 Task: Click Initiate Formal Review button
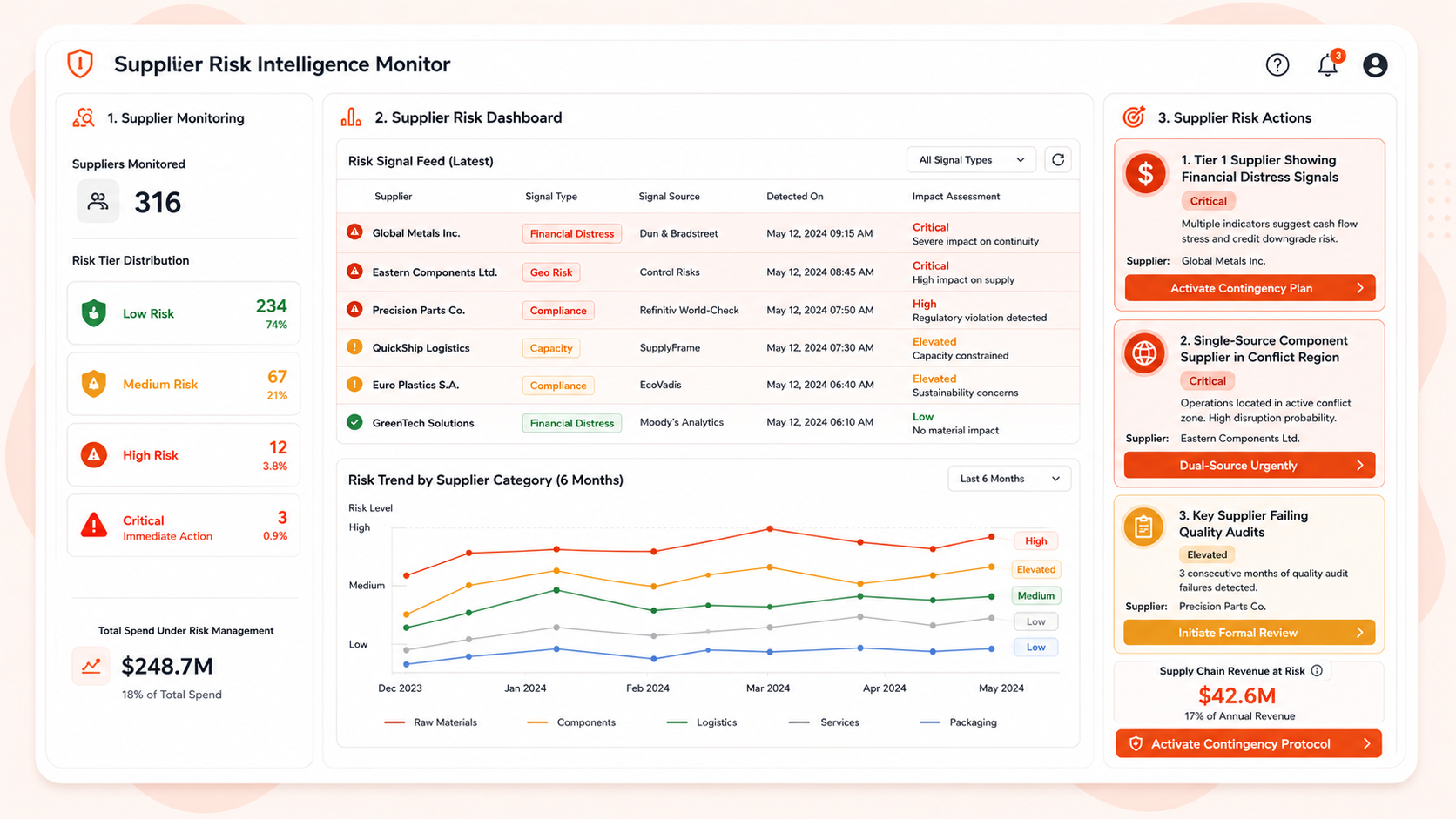(x=1250, y=633)
